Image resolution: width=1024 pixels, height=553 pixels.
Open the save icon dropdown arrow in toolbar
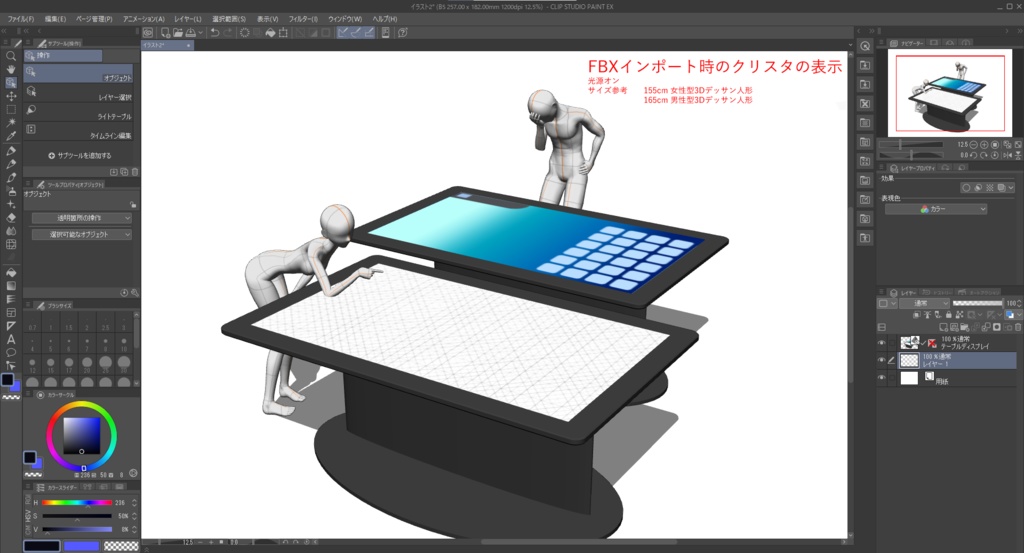[200, 33]
